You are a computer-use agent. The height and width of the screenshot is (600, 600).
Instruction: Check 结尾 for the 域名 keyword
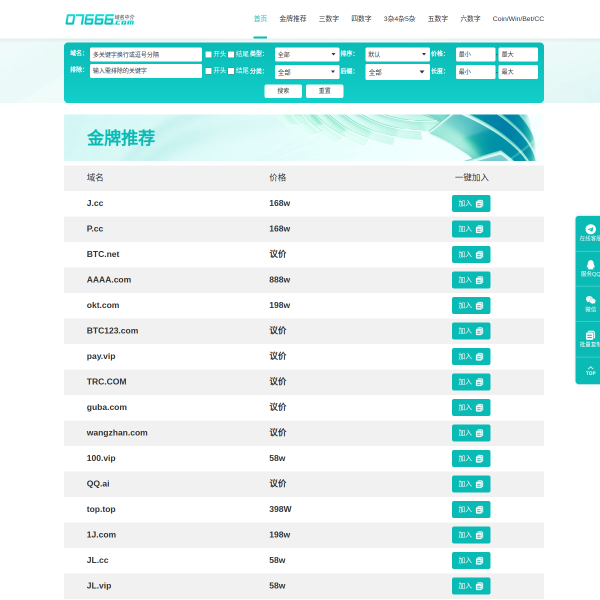coord(231,54)
